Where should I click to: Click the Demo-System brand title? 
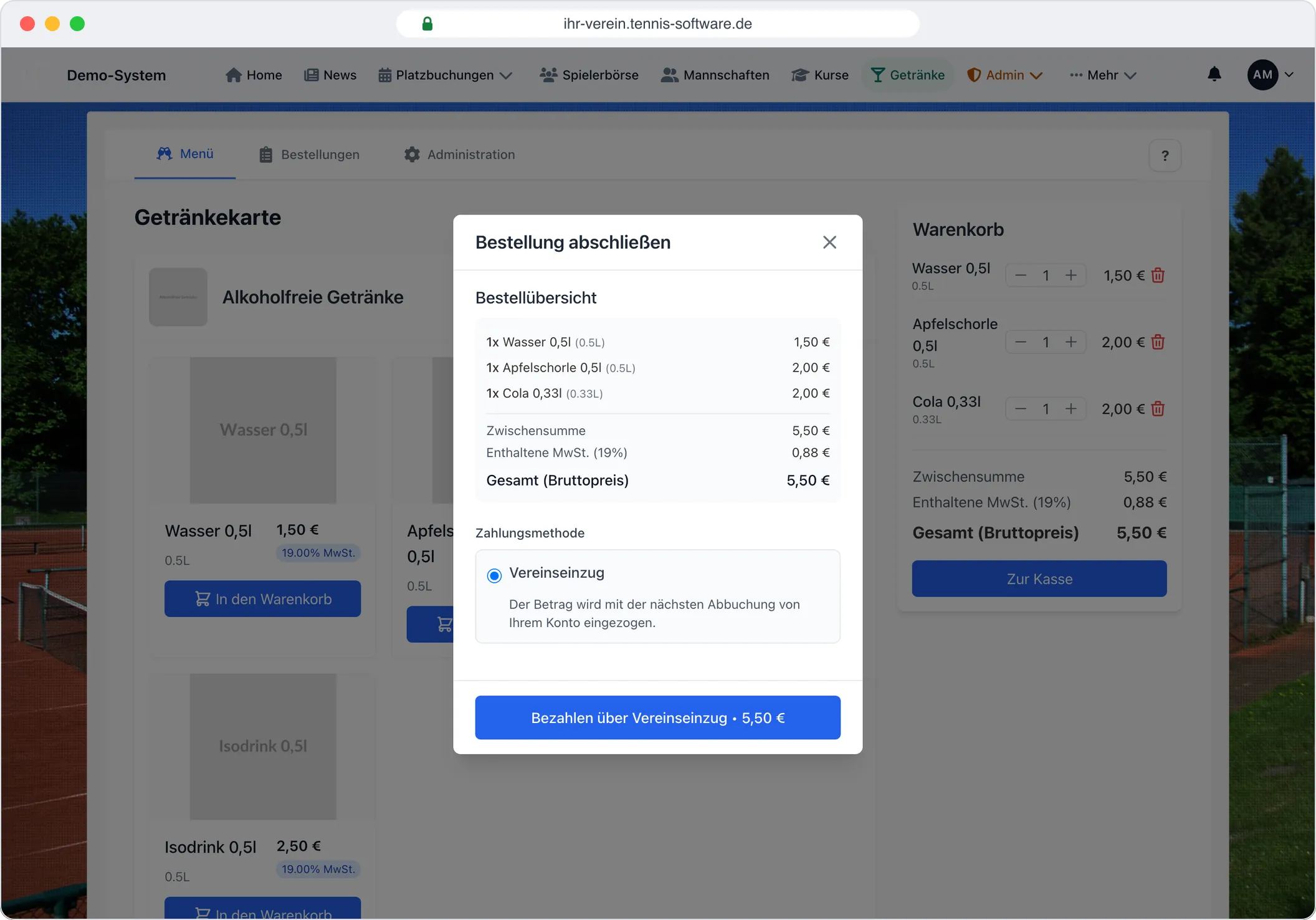pos(117,75)
